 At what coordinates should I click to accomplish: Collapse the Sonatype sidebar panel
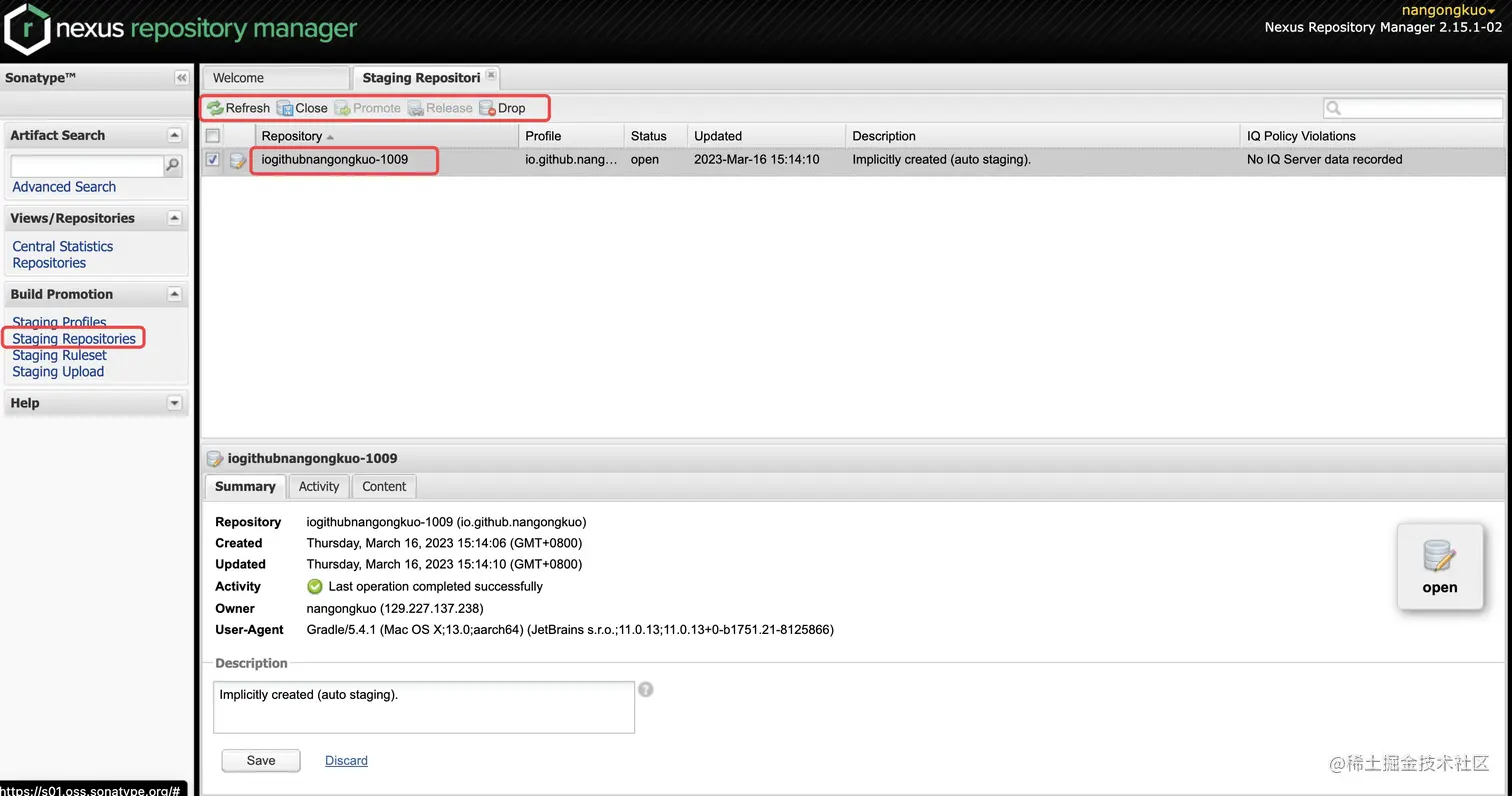181,78
